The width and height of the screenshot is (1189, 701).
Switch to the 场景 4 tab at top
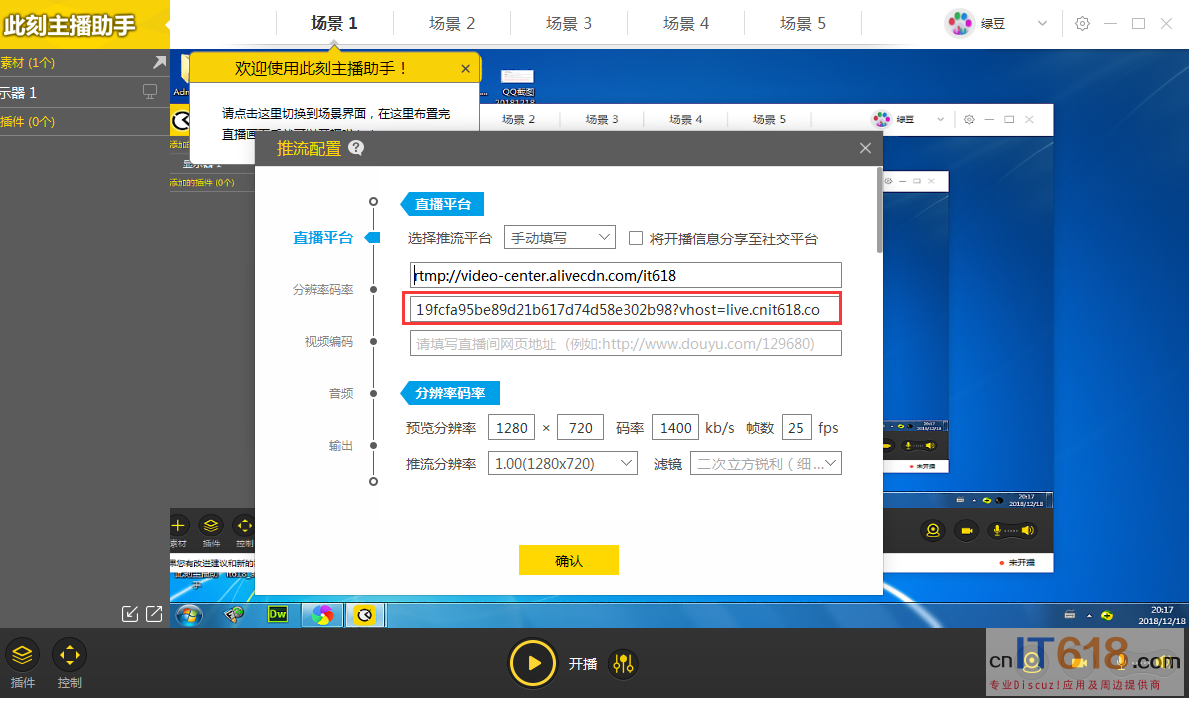click(686, 23)
